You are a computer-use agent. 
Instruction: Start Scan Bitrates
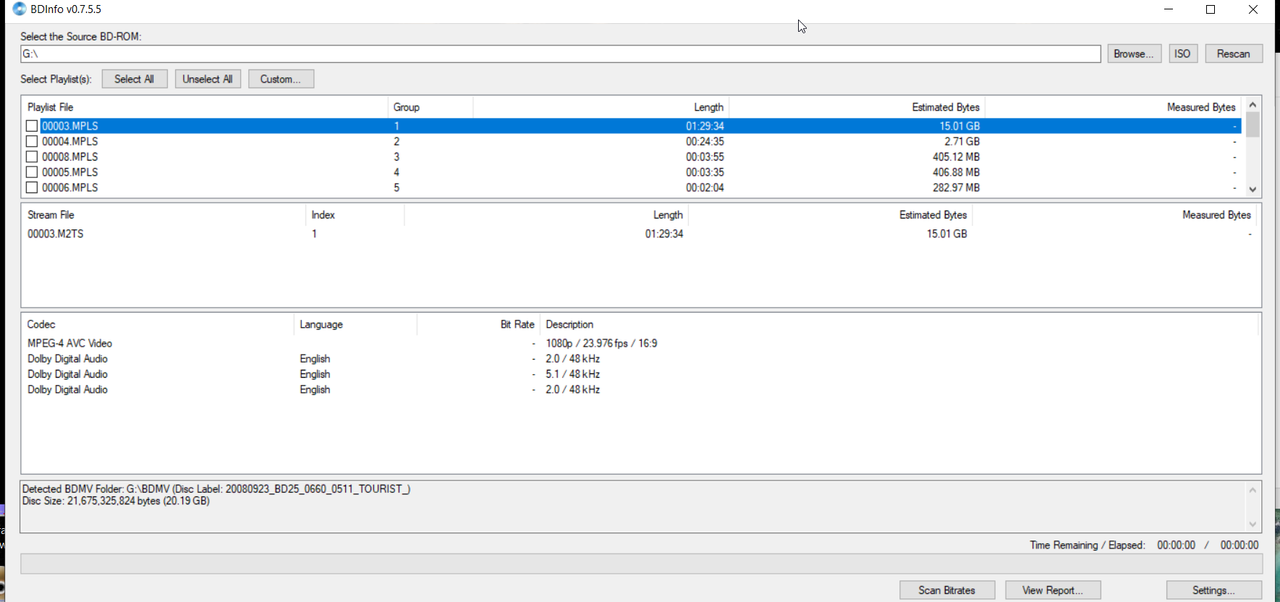click(947, 590)
